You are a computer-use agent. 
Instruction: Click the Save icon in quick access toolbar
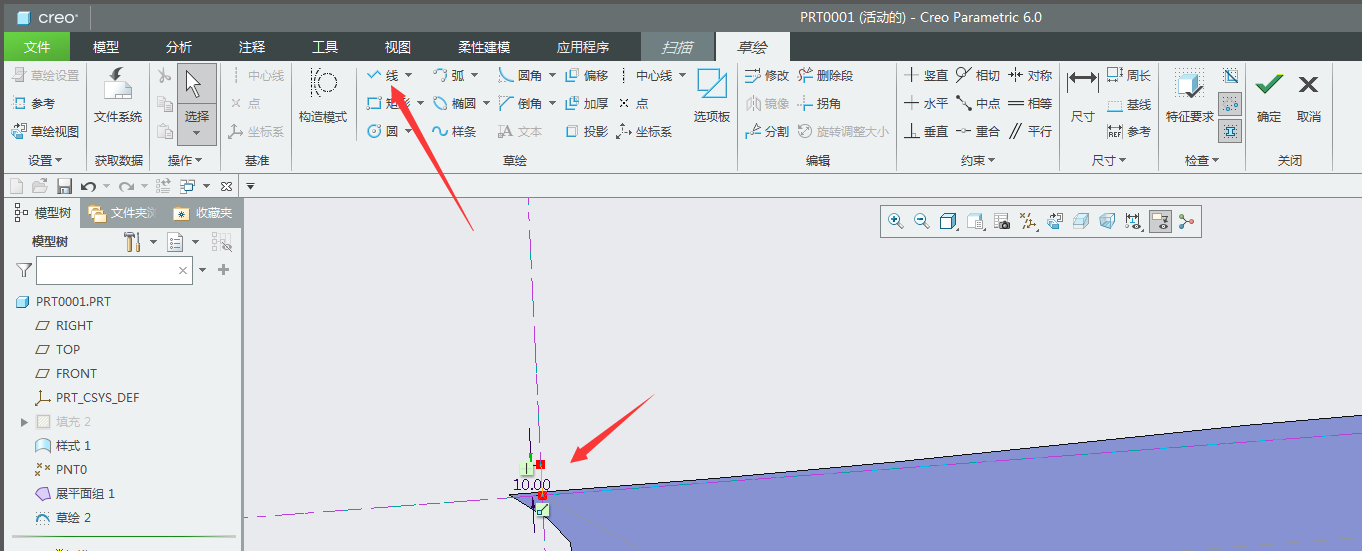pyautogui.click(x=64, y=186)
